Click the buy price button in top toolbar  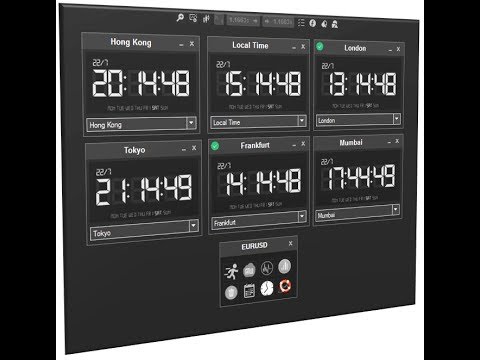(279, 22)
